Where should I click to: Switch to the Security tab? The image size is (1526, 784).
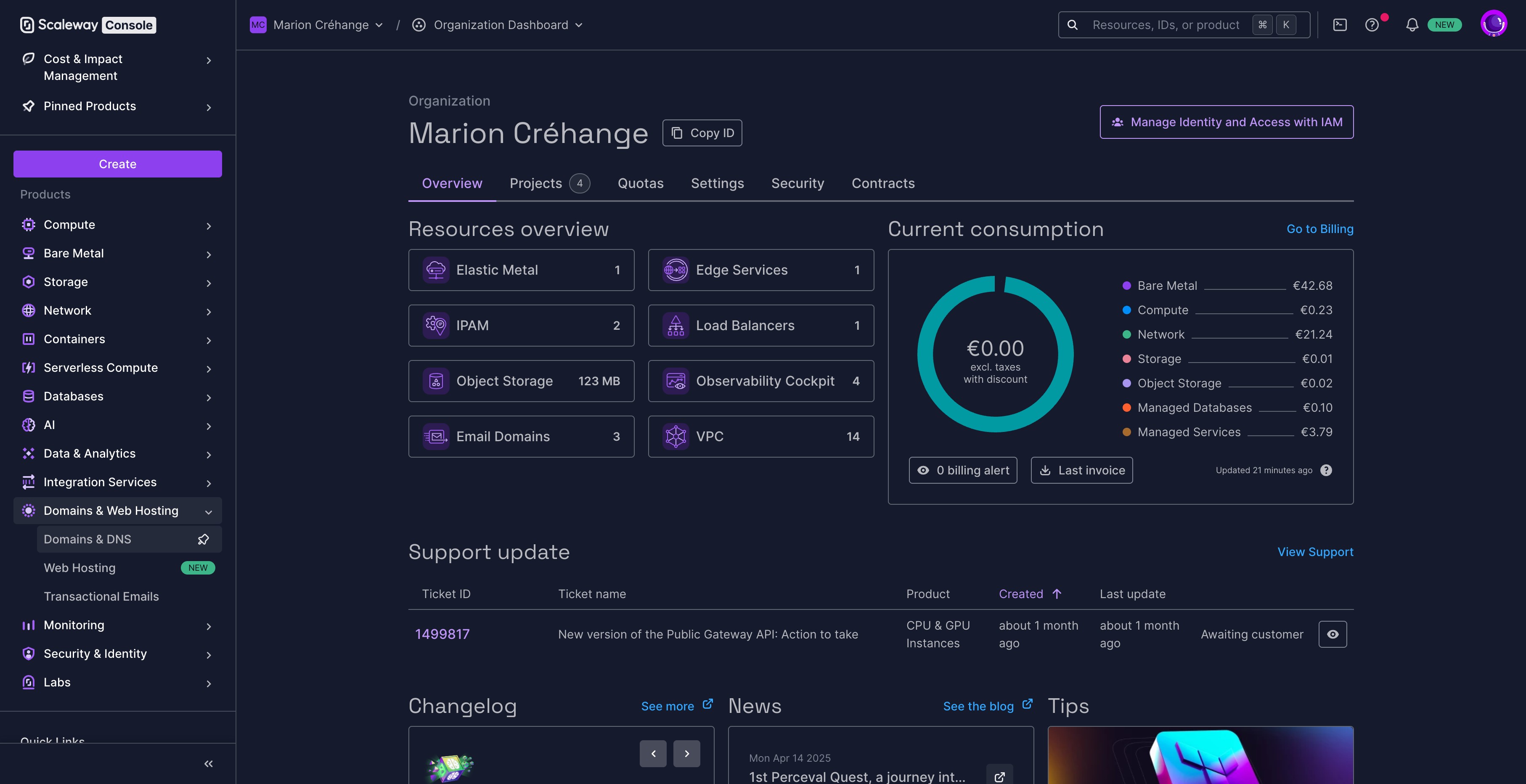[x=797, y=183]
